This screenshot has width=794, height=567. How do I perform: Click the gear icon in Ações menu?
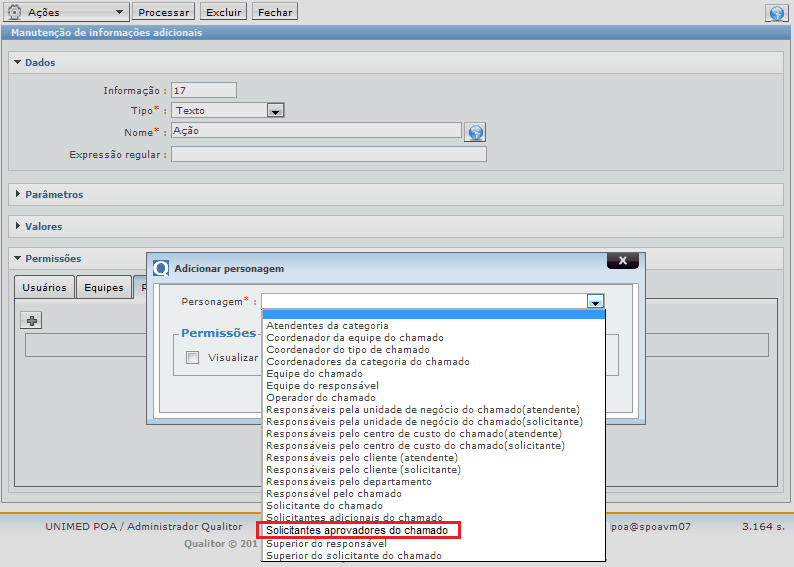(15, 13)
